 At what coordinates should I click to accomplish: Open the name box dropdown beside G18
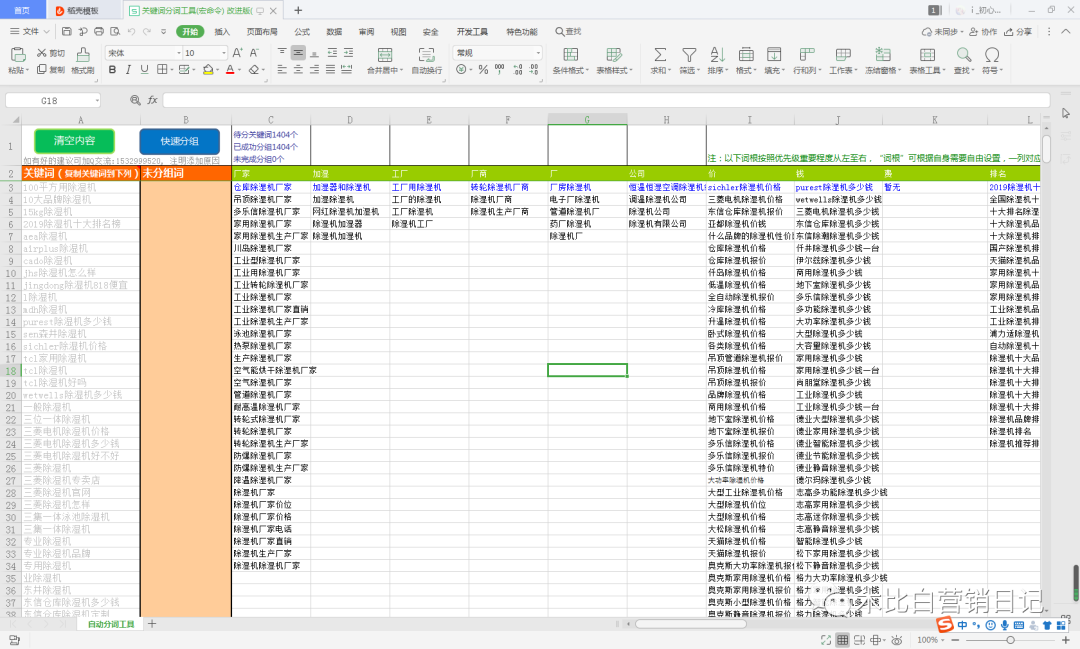(x=97, y=101)
